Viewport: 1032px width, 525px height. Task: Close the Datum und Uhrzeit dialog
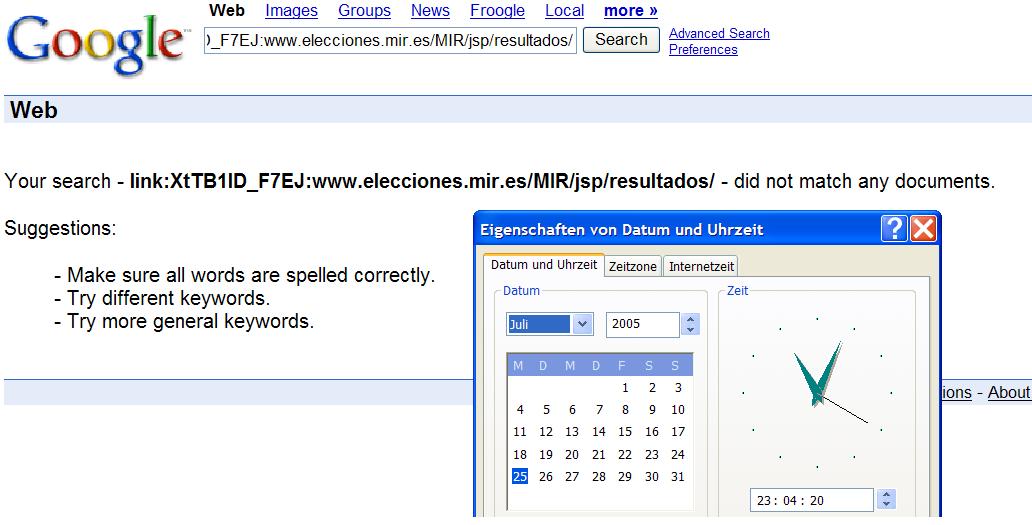(923, 230)
